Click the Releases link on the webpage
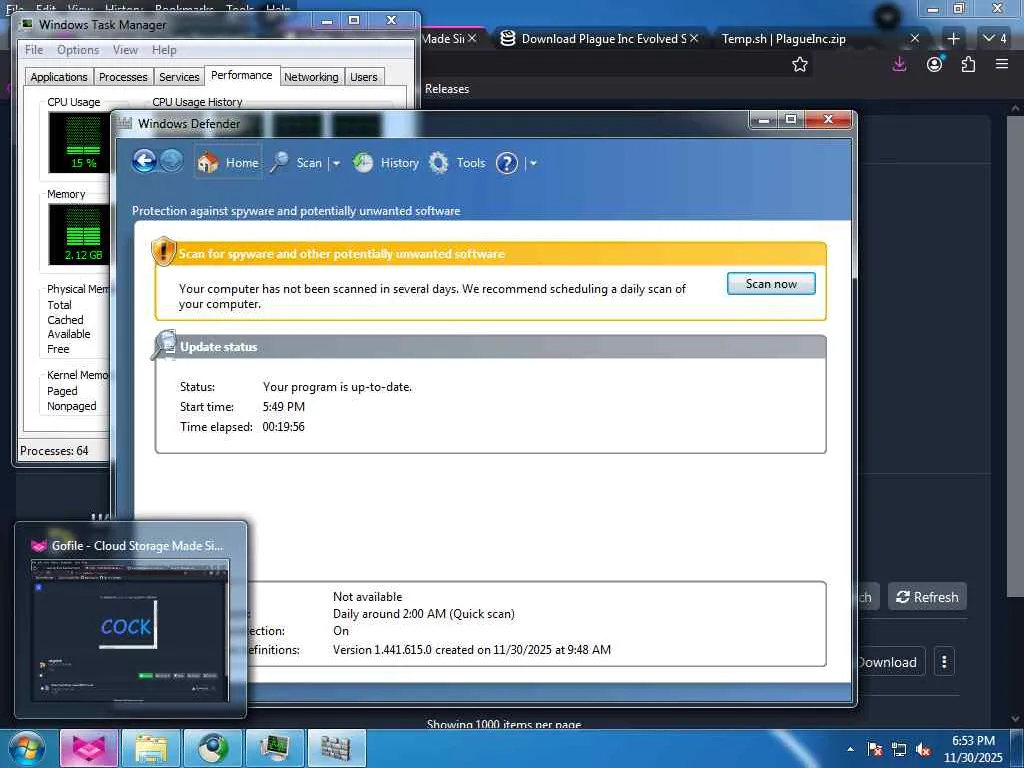The width and height of the screenshot is (1024, 768). click(x=447, y=89)
